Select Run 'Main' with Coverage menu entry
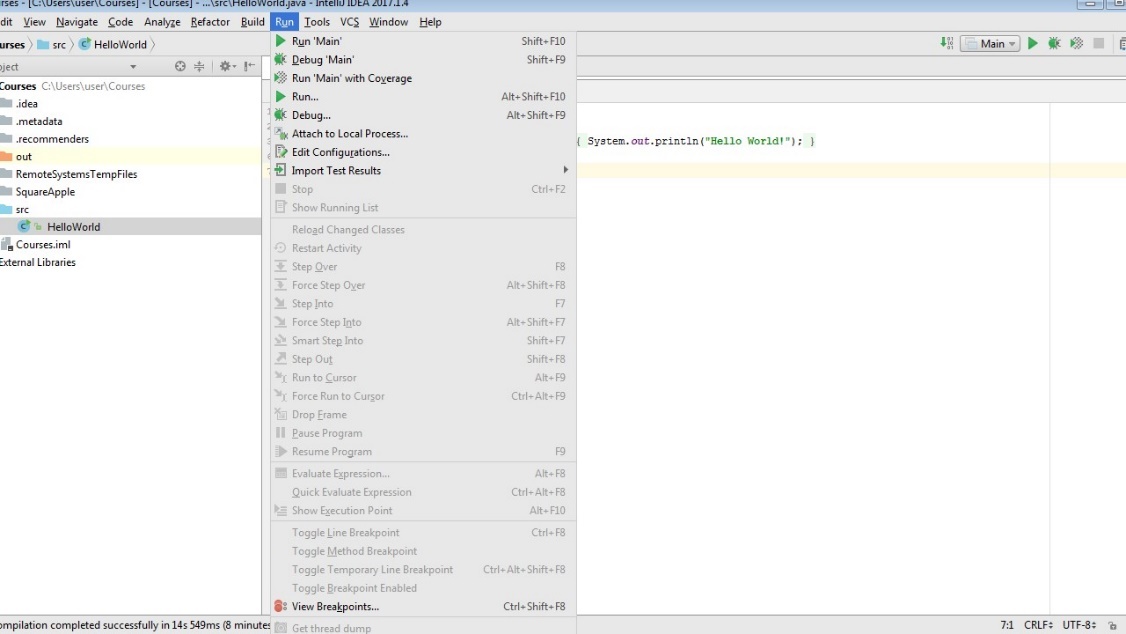The height and width of the screenshot is (634, 1126). pos(351,78)
